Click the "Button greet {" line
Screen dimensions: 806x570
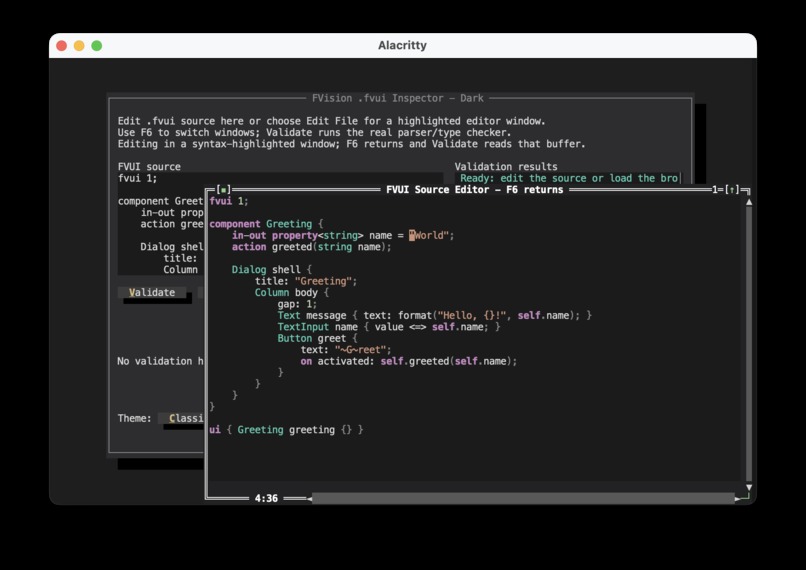pyautogui.click(x=317, y=338)
